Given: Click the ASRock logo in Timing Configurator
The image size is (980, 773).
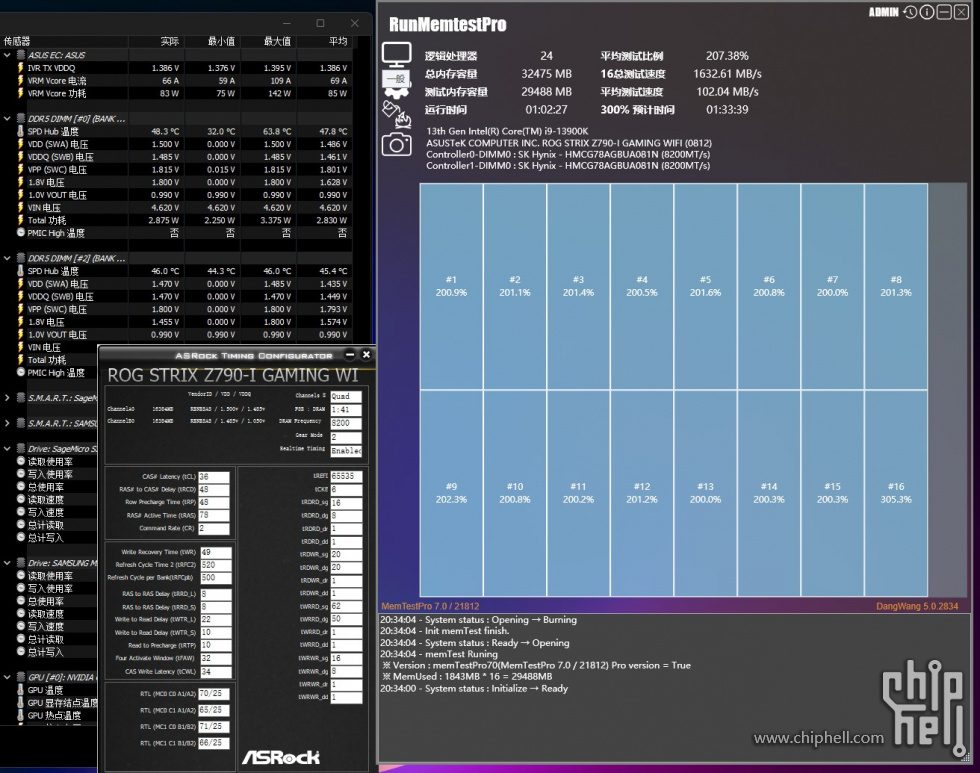Looking at the screenshot, I should 281,757.
